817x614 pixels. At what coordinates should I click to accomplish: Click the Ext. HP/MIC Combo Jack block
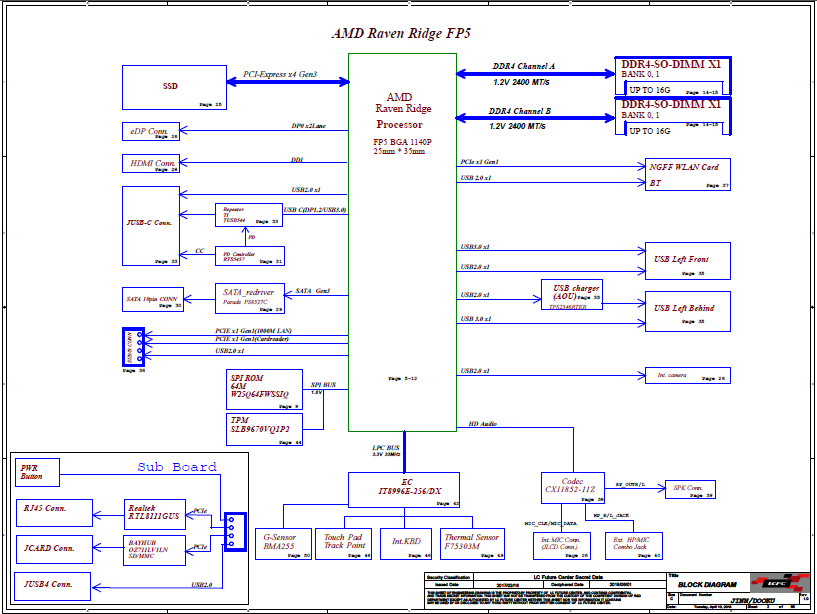tap(634, 546)
